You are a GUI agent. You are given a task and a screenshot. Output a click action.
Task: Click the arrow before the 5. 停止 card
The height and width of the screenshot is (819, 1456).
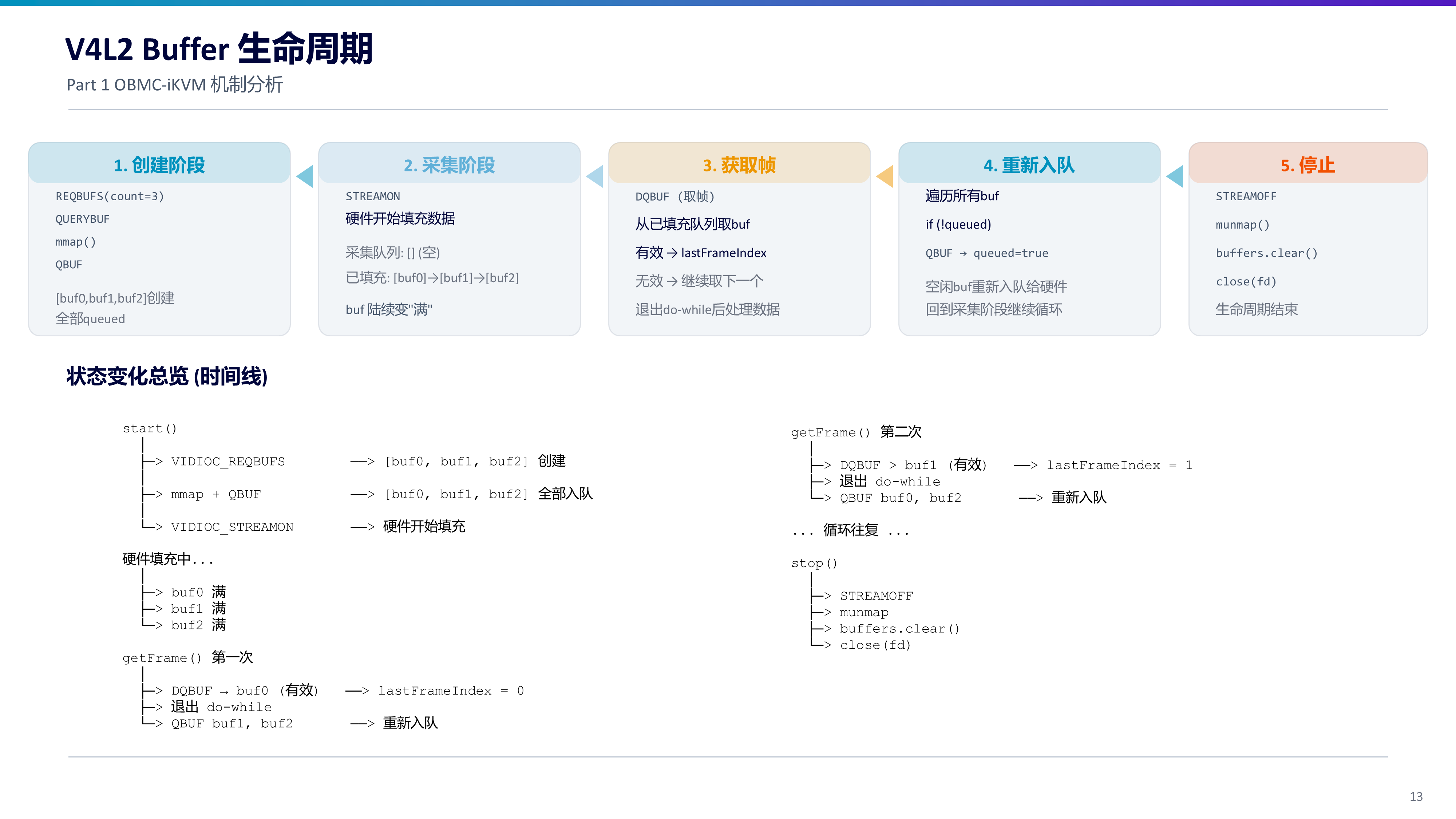[1175, 176]
